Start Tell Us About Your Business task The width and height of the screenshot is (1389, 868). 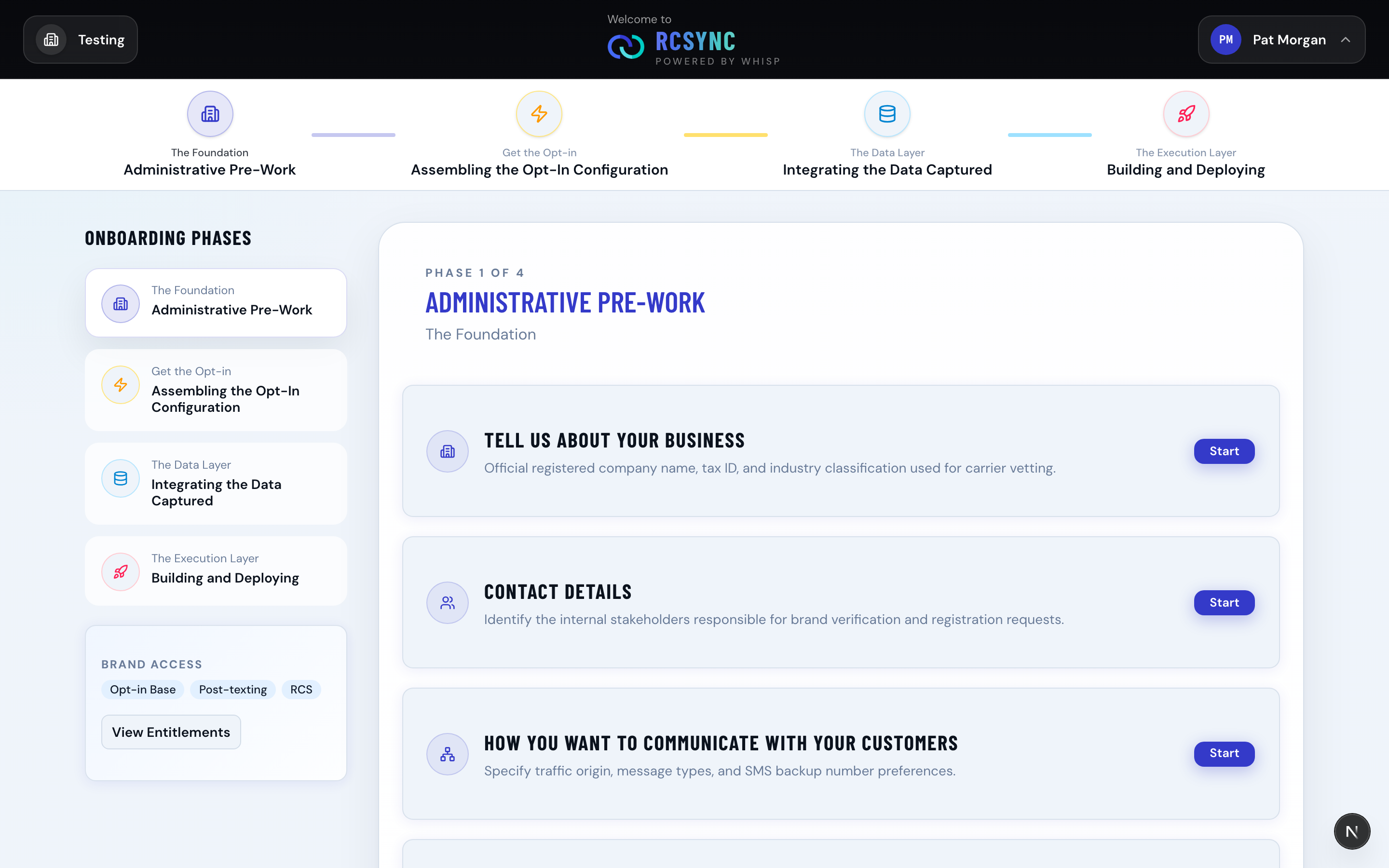point(1224,451)
